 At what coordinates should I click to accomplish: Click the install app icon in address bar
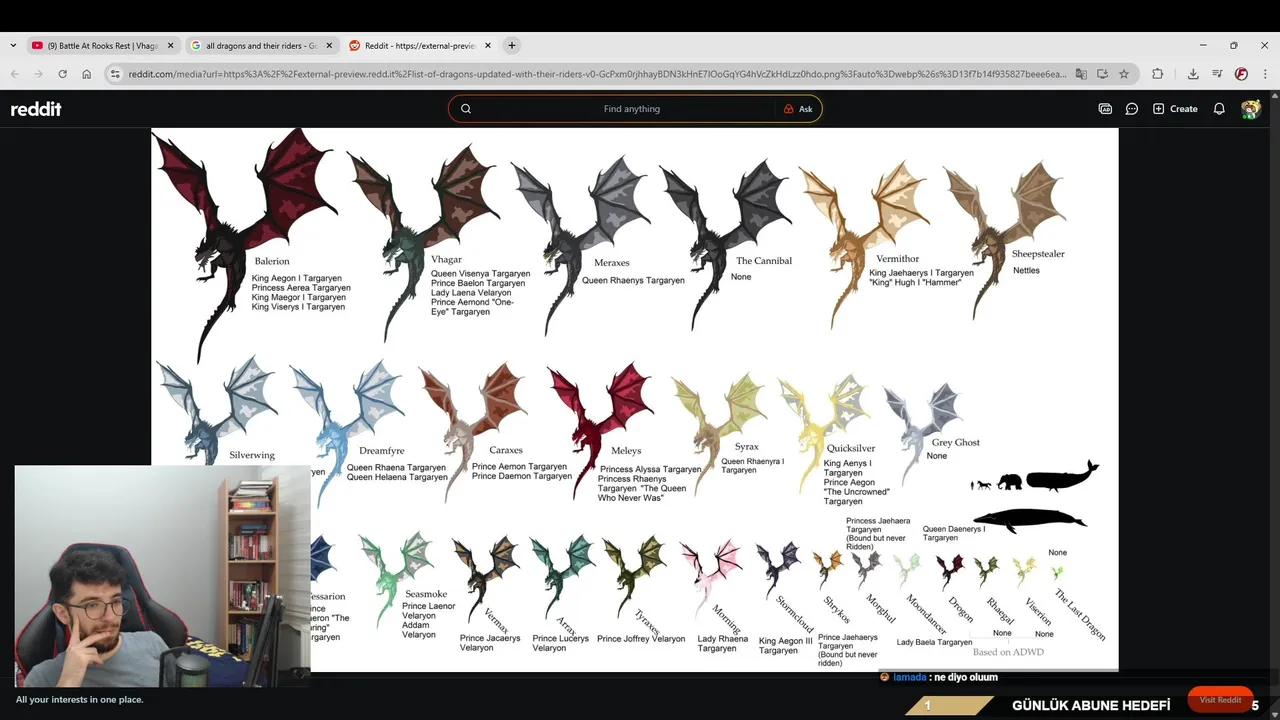(x=1102, y=74)
